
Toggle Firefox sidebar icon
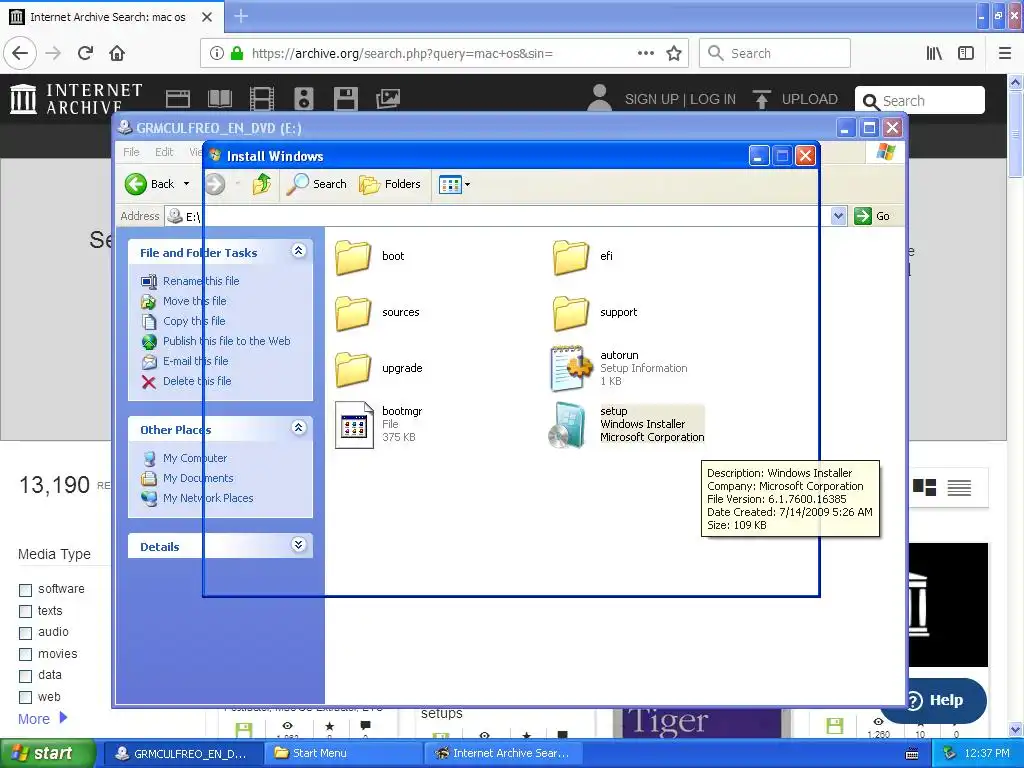tap(966, 54)
